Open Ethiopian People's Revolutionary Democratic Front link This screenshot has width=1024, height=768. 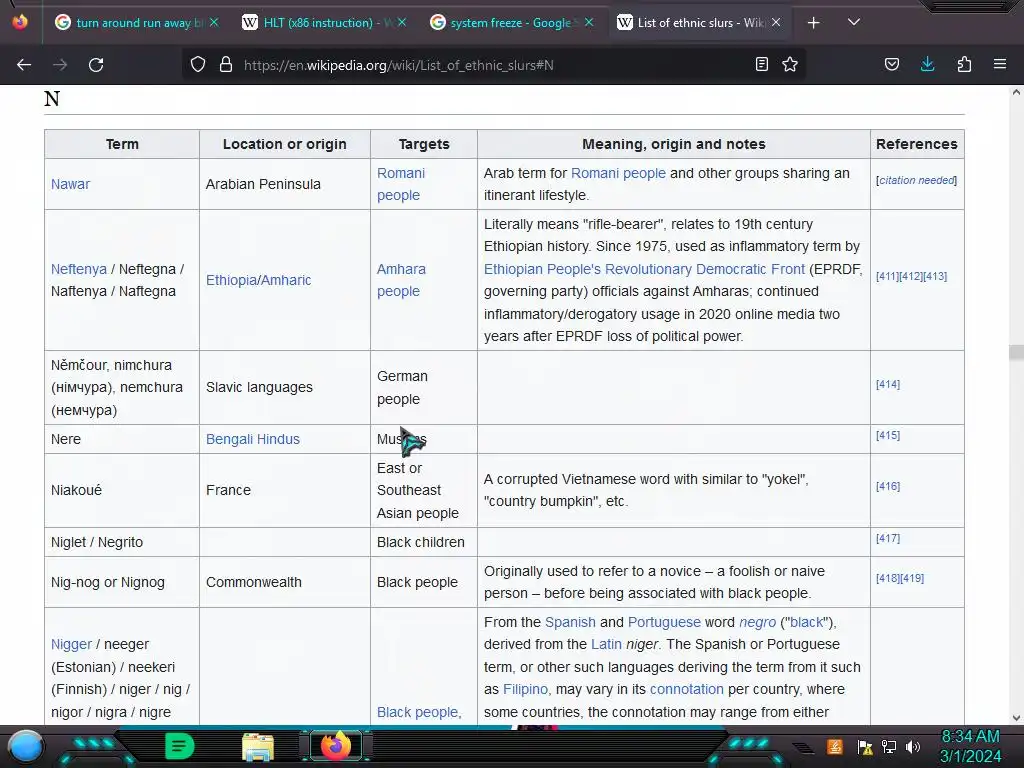644,269
